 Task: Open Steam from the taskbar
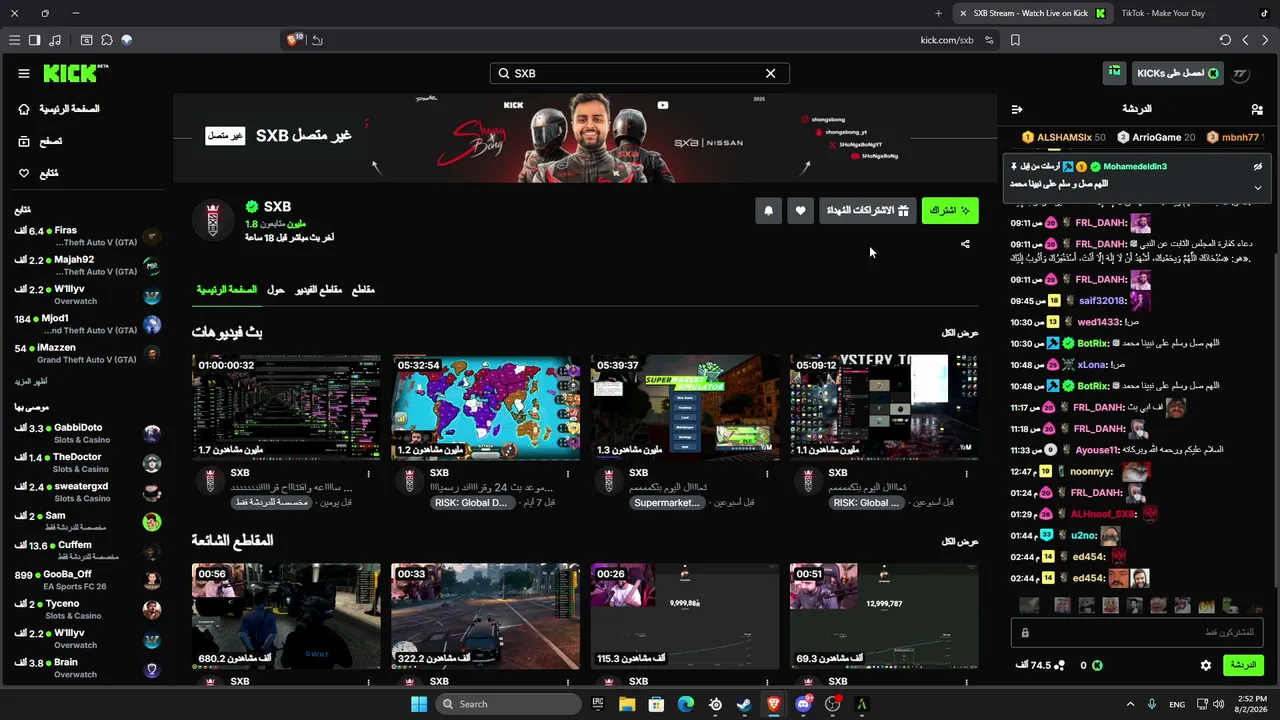pyautogui.click(x=744, y=704)
